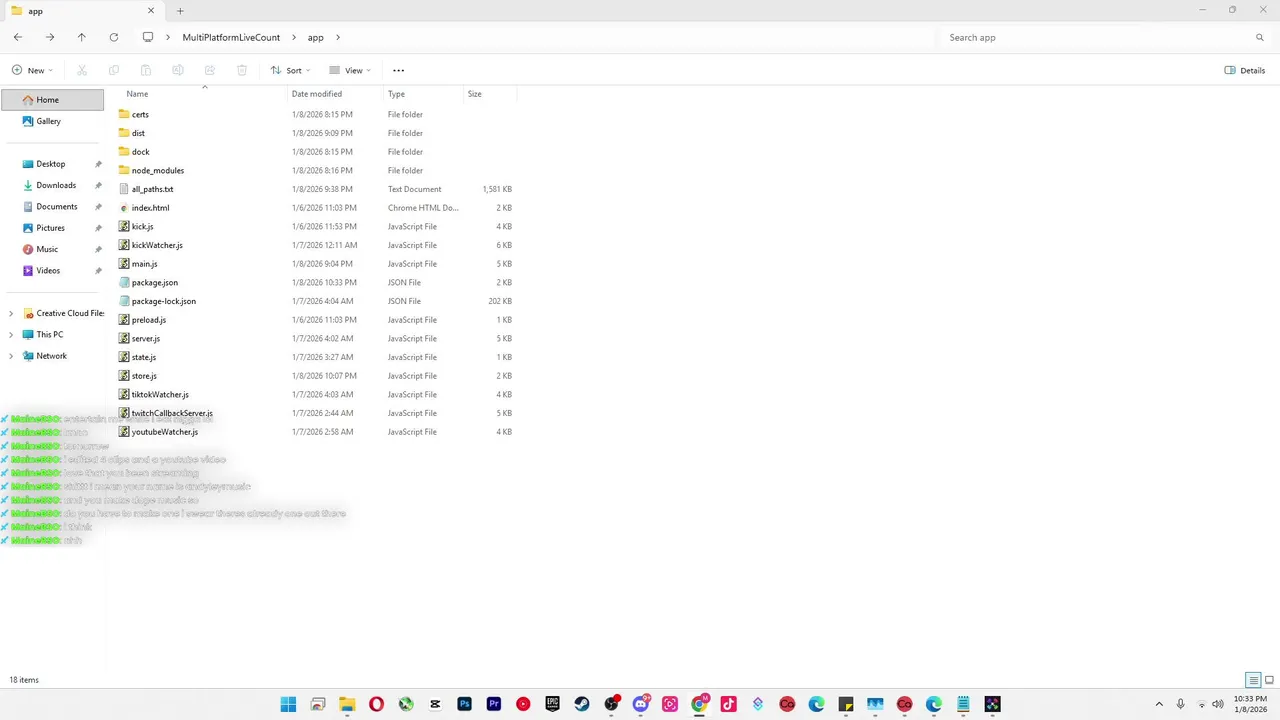Open Photoshop from the taskbar

tap(464, 704)
